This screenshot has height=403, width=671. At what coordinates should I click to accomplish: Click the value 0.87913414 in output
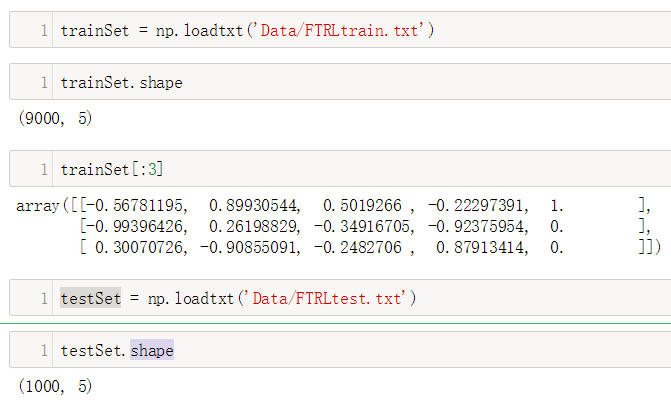tap(482, 247)
